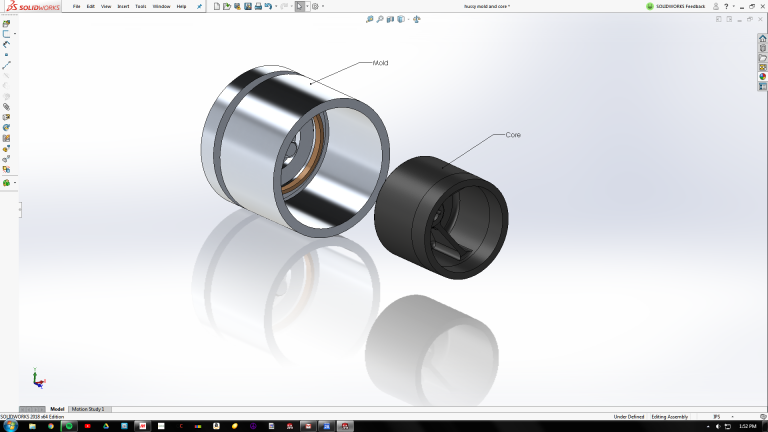Open the View menu
Image resolution: width=768 pixels, height=432 pixels.
pos(106,6)
